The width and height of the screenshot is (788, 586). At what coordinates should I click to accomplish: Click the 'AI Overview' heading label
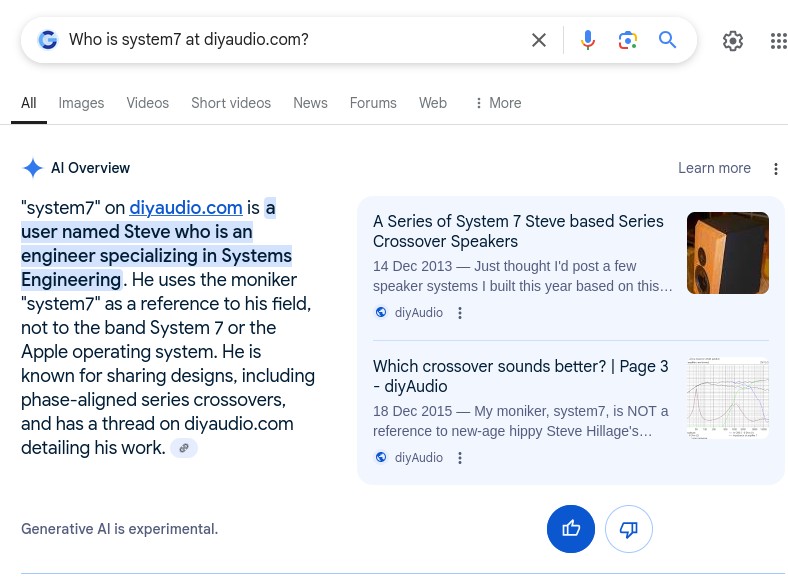coord(90,168)
